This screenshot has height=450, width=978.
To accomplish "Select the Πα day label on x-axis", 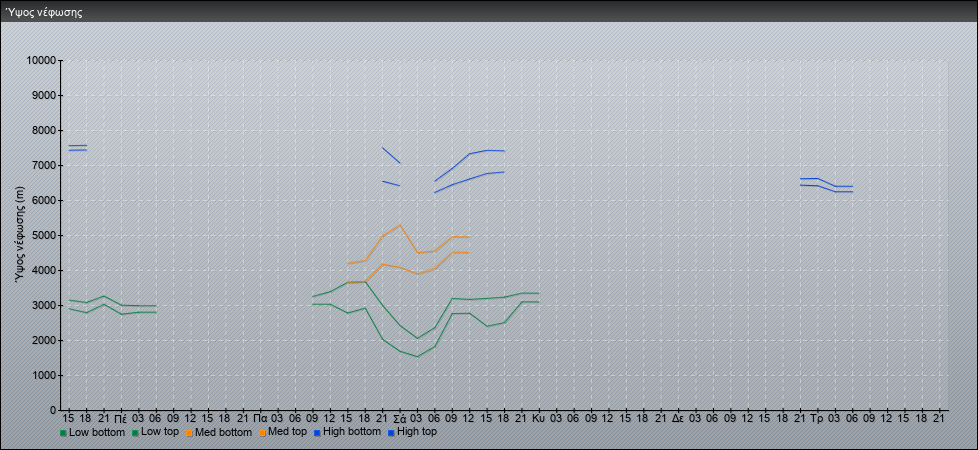I will click(x=261, y=417).
